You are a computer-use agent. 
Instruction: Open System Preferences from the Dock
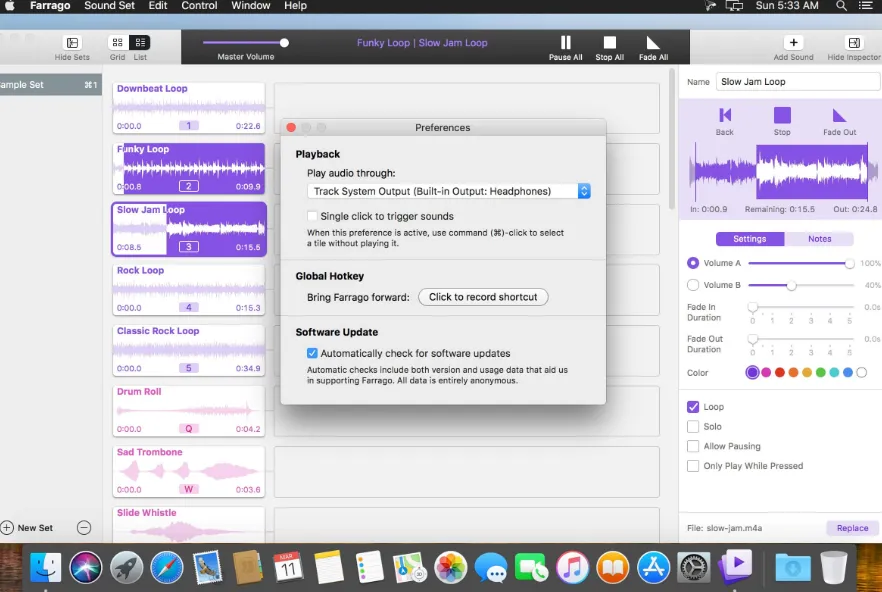(694, 567)
